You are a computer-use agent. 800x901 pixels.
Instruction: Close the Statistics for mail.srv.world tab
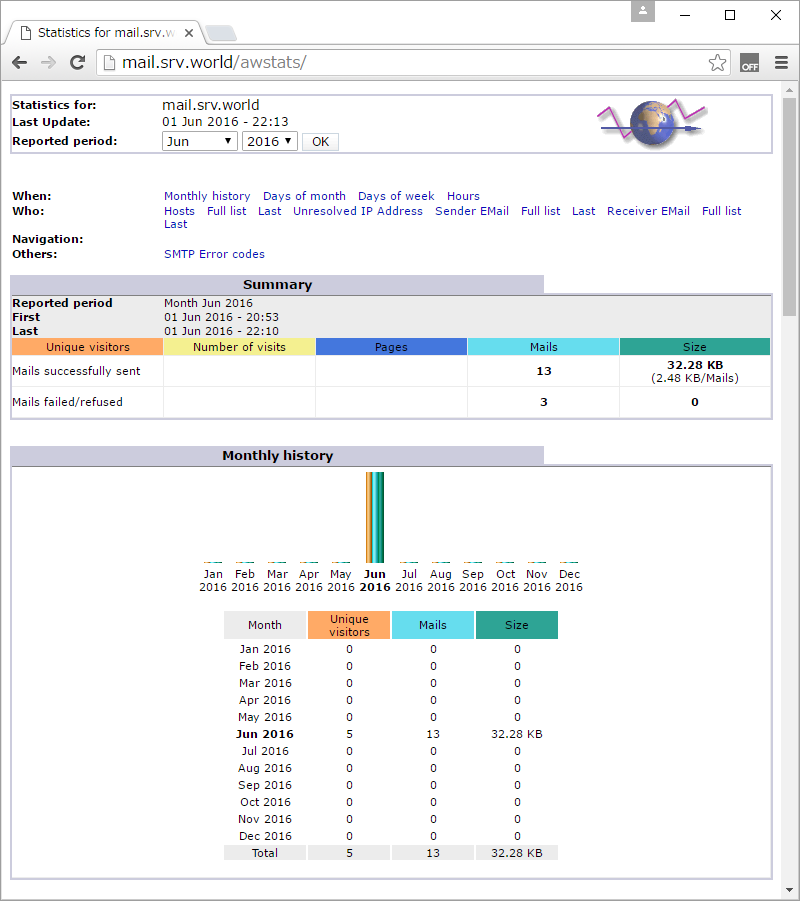(x=189, y=33)
